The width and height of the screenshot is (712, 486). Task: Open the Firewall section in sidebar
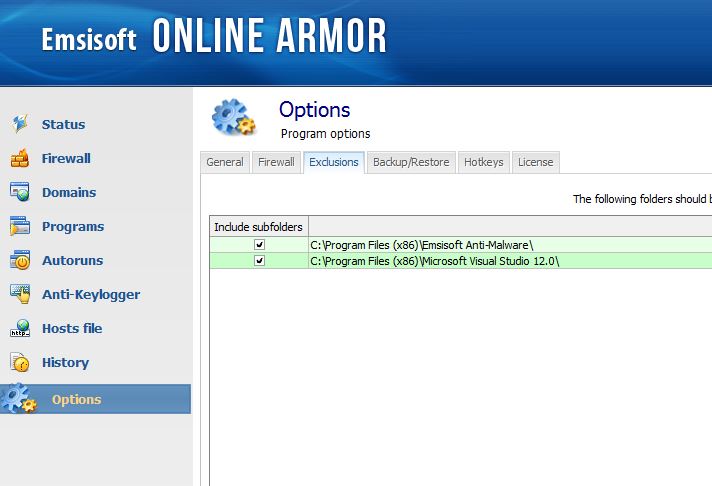[66, 159]
